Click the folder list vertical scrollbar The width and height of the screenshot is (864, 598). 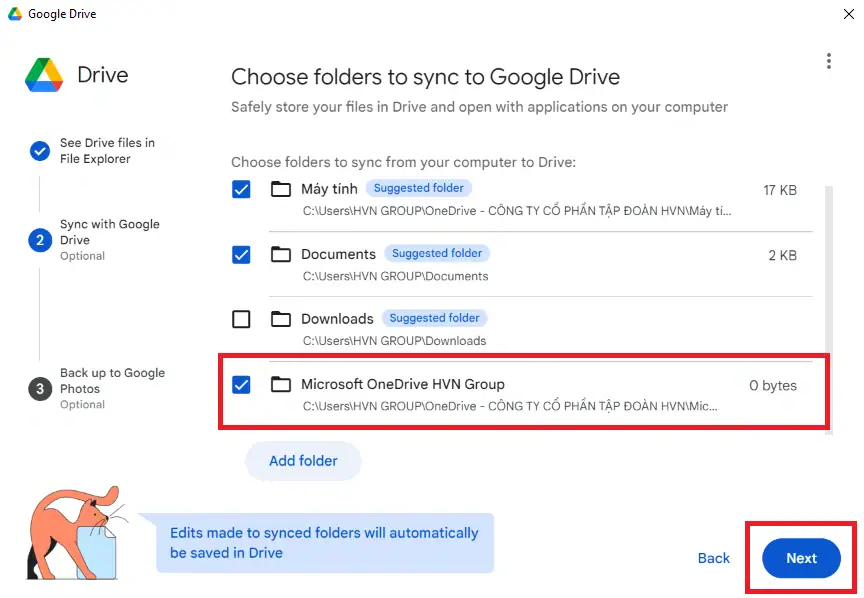(x=827, y=300)
